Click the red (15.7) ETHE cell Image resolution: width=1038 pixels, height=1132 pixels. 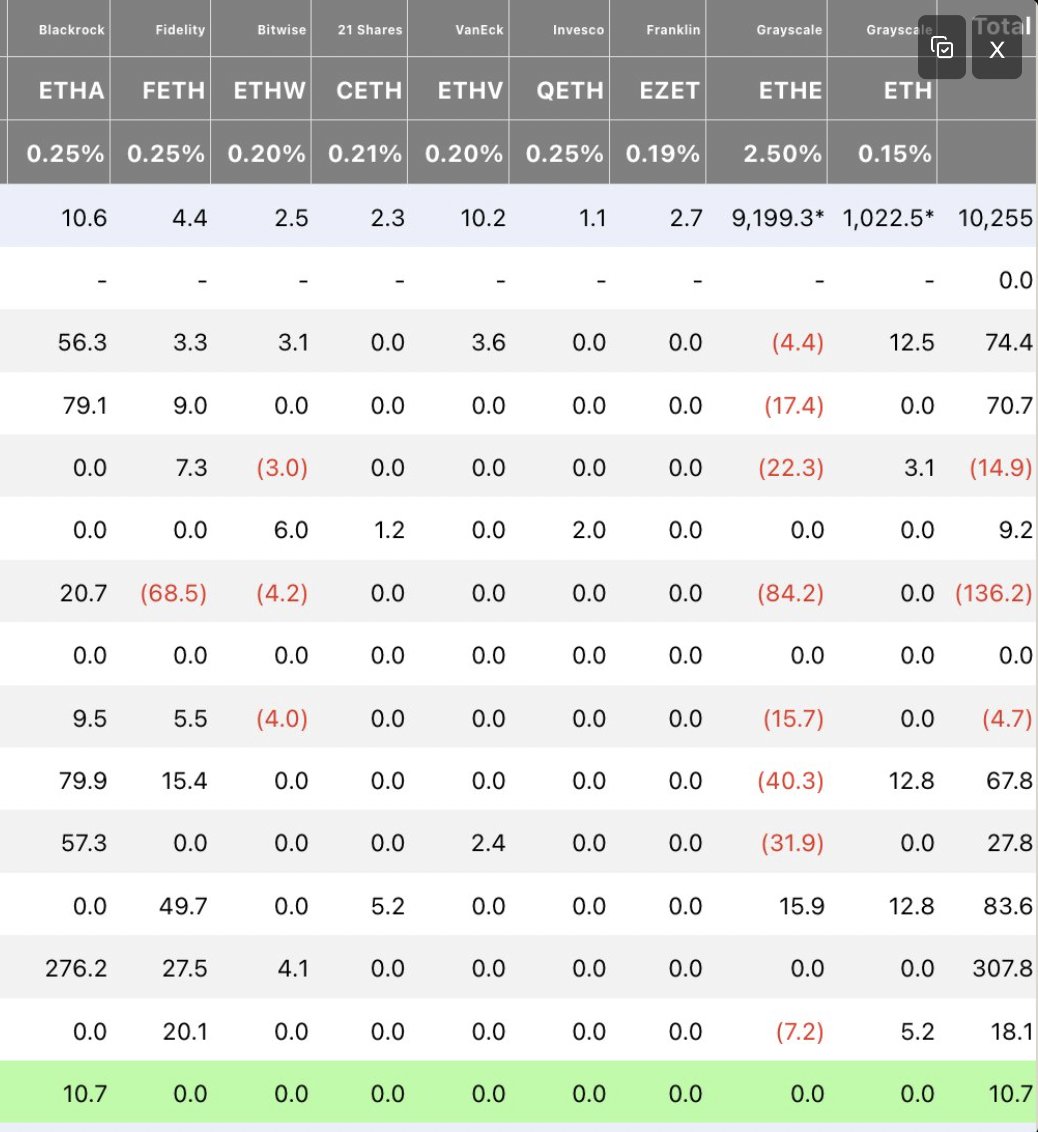point(793,718)
